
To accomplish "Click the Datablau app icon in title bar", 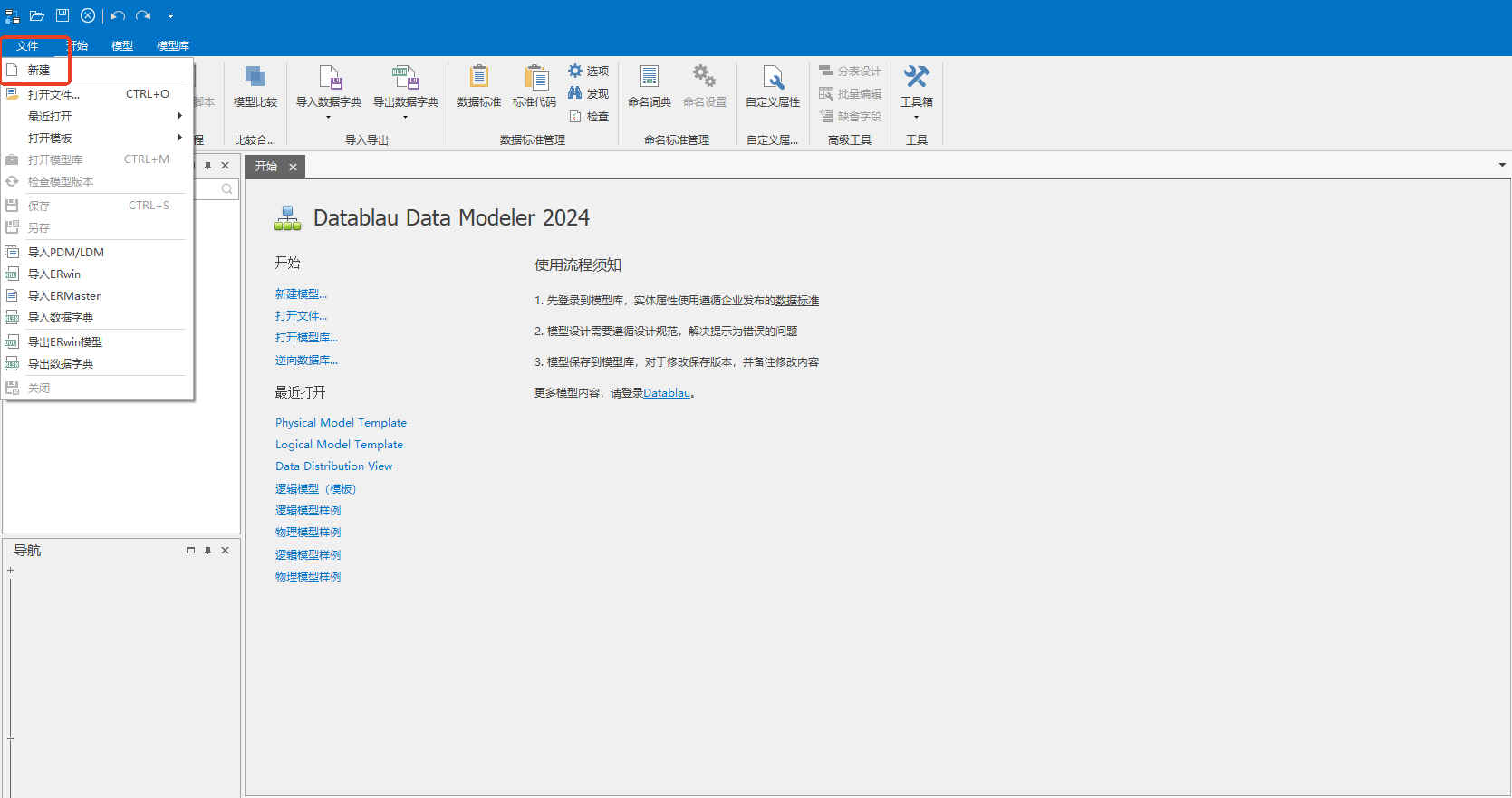I will pos(12,15).
